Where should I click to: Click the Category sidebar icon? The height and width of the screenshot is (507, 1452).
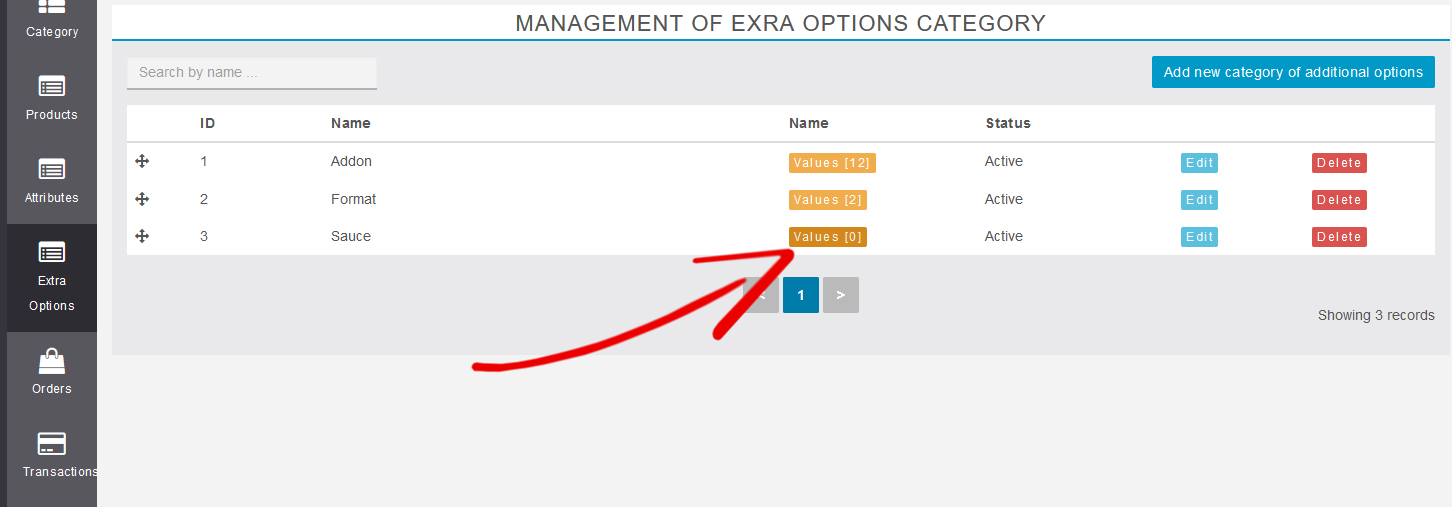coord(51,7)
